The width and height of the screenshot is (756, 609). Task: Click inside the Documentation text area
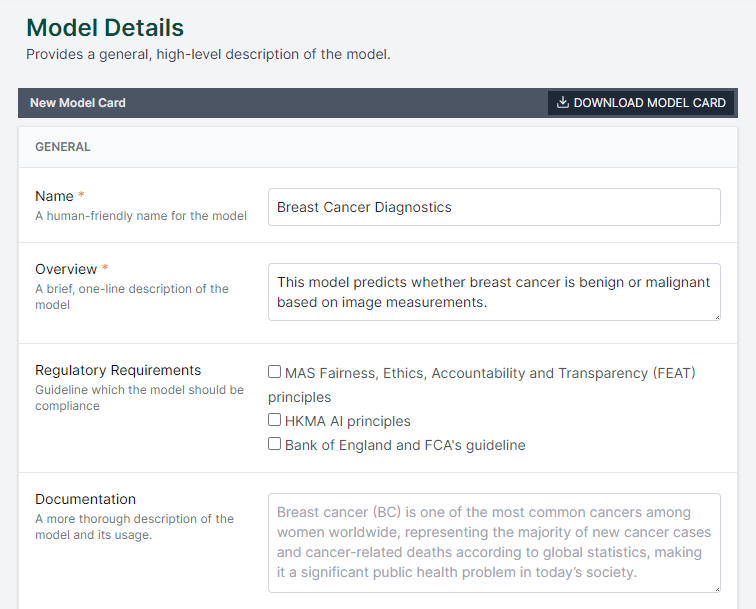494,543
